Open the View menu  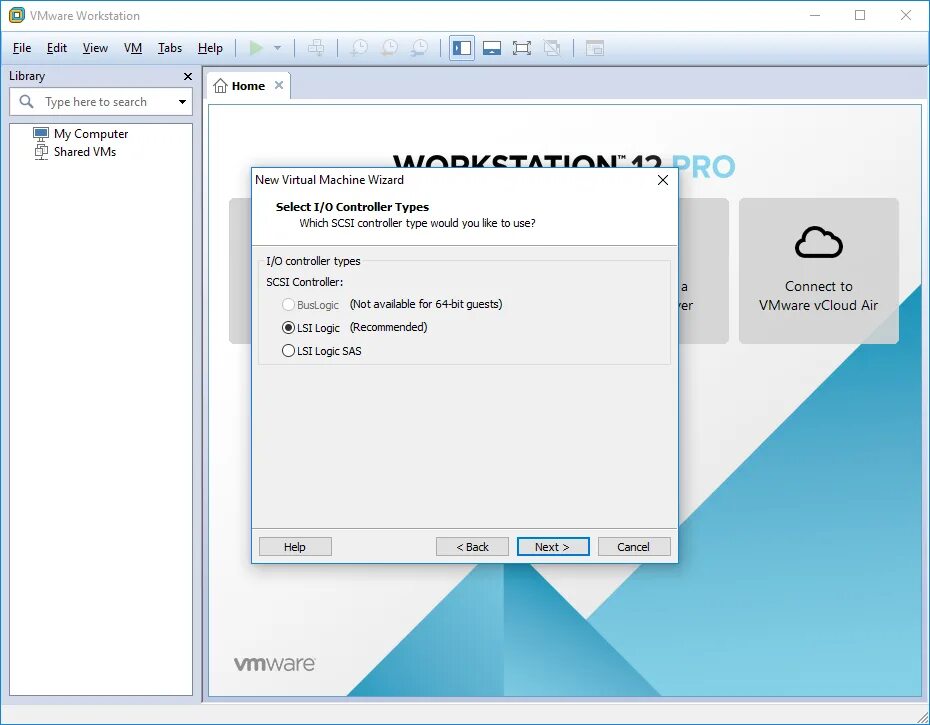(x=95, y=48)
